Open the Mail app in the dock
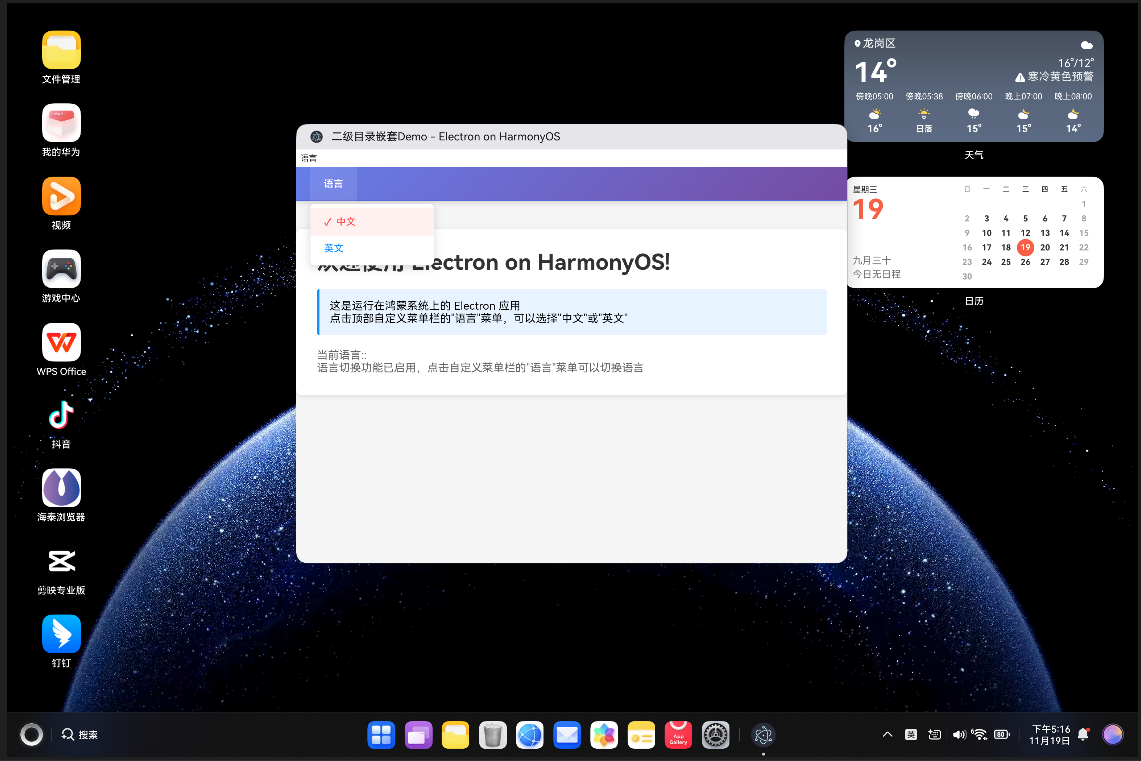This screenshot has height=761, width=1141. pos(567,735)
